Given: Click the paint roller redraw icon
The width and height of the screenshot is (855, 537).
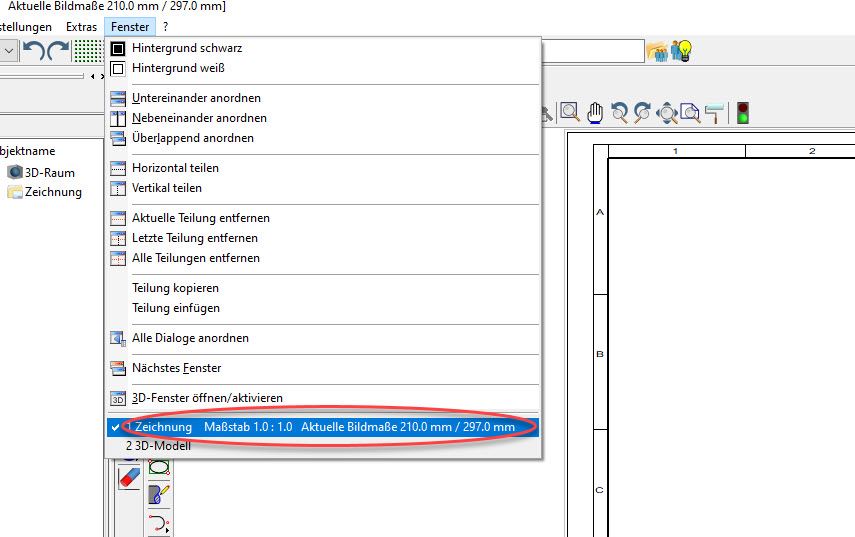Looking at the screenshot, I should coord(714,113).
